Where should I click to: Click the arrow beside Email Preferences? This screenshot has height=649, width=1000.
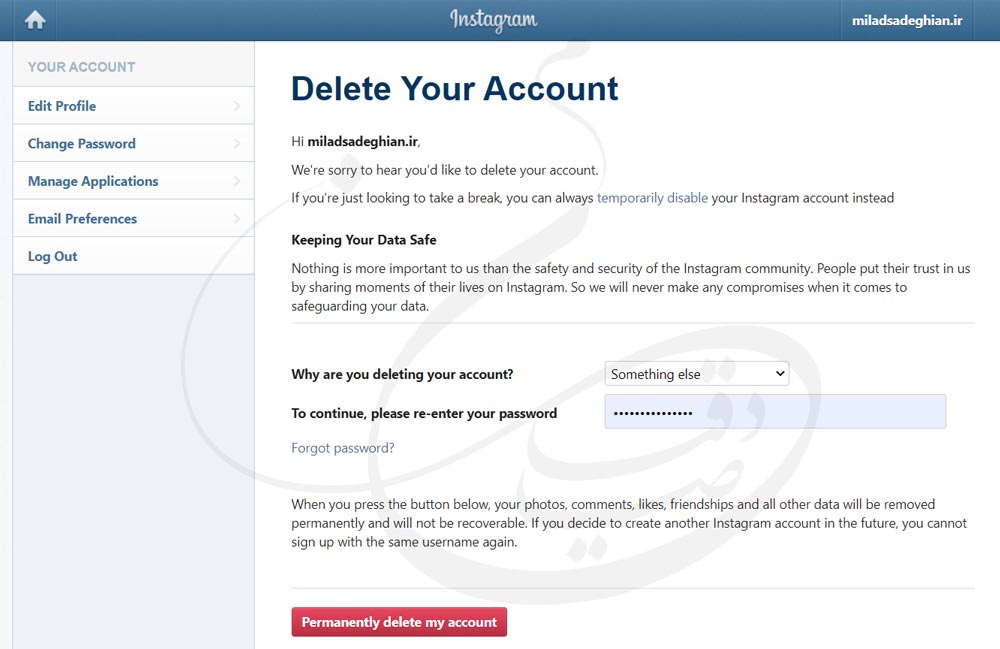tap(237, 219)
